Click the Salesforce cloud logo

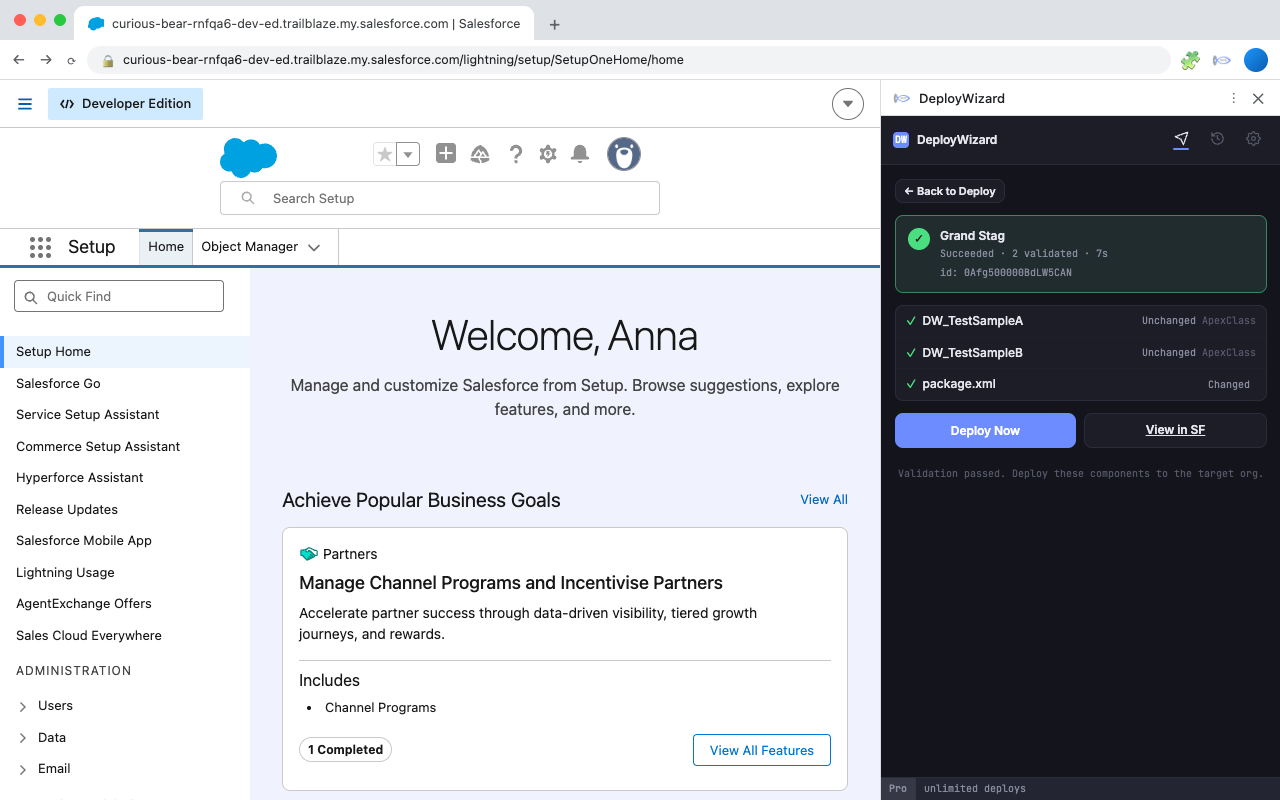coord(248,157)
